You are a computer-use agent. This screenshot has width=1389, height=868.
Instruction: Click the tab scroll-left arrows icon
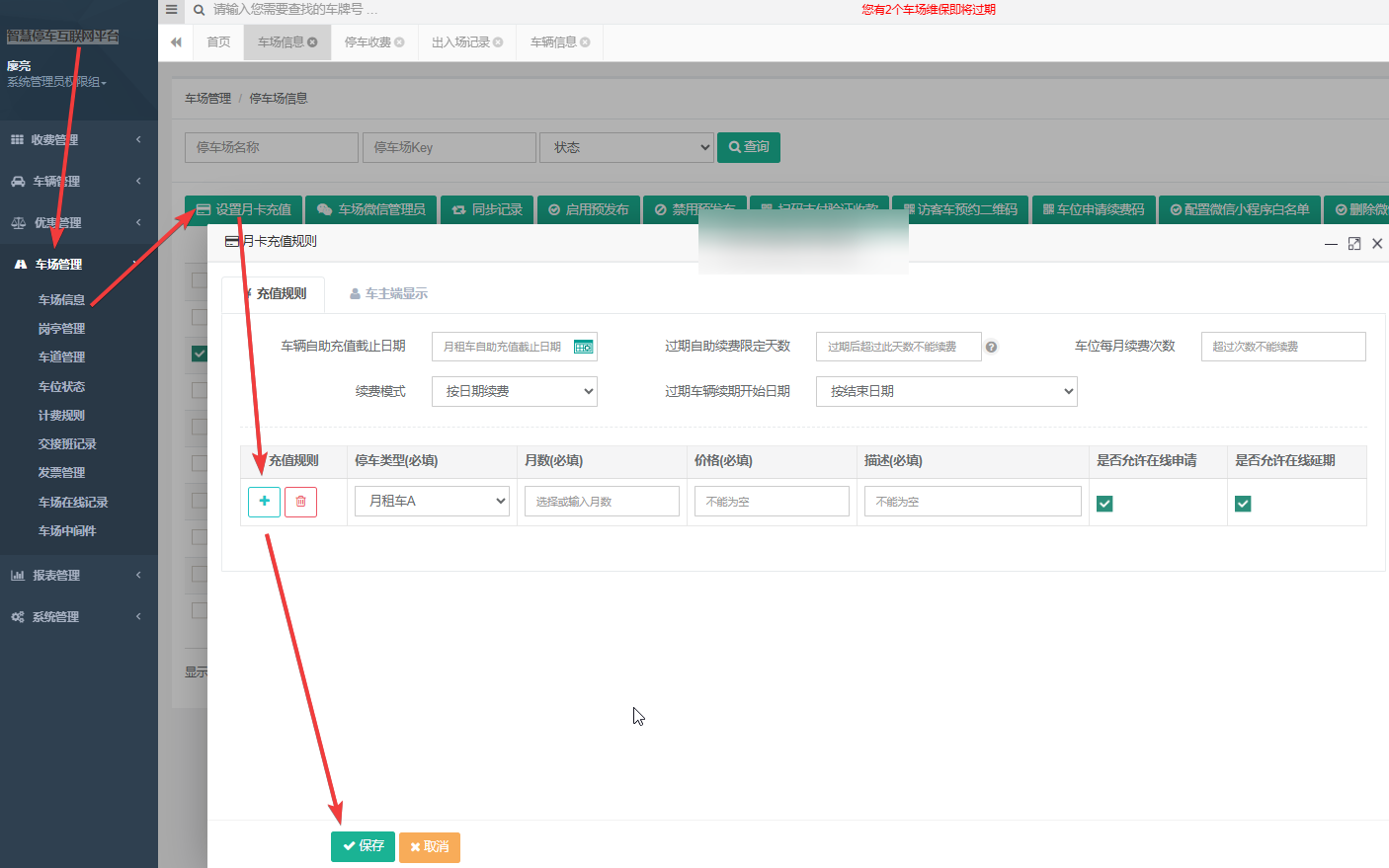point(176,42)
